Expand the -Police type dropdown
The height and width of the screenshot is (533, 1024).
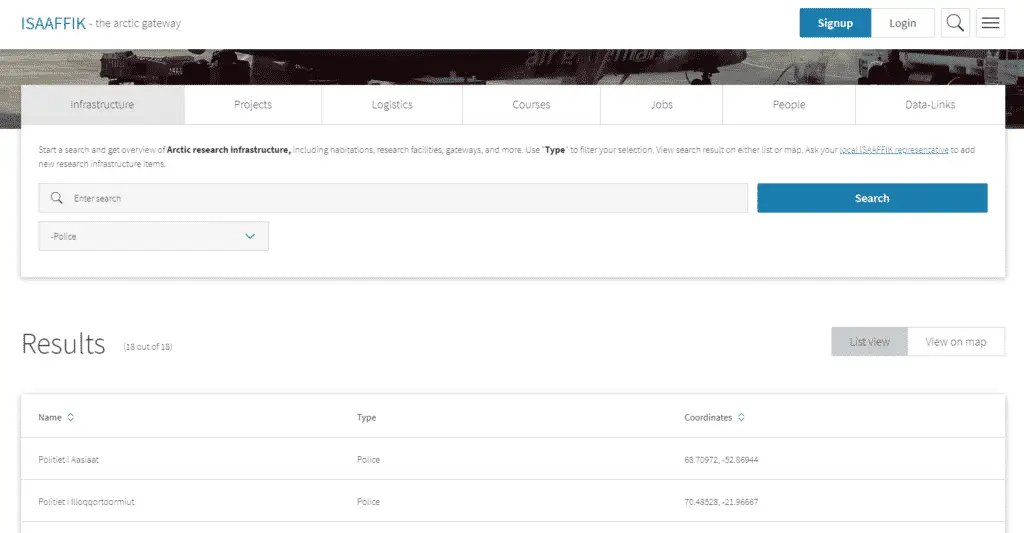pos(153,236)
